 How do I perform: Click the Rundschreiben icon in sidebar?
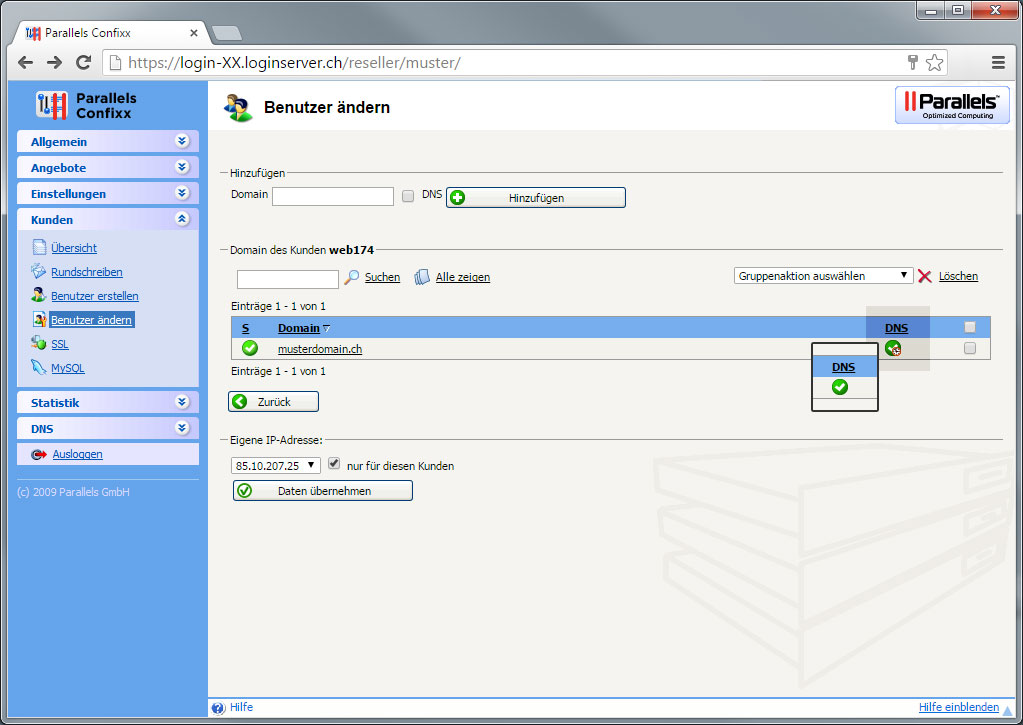pos(38,271)
